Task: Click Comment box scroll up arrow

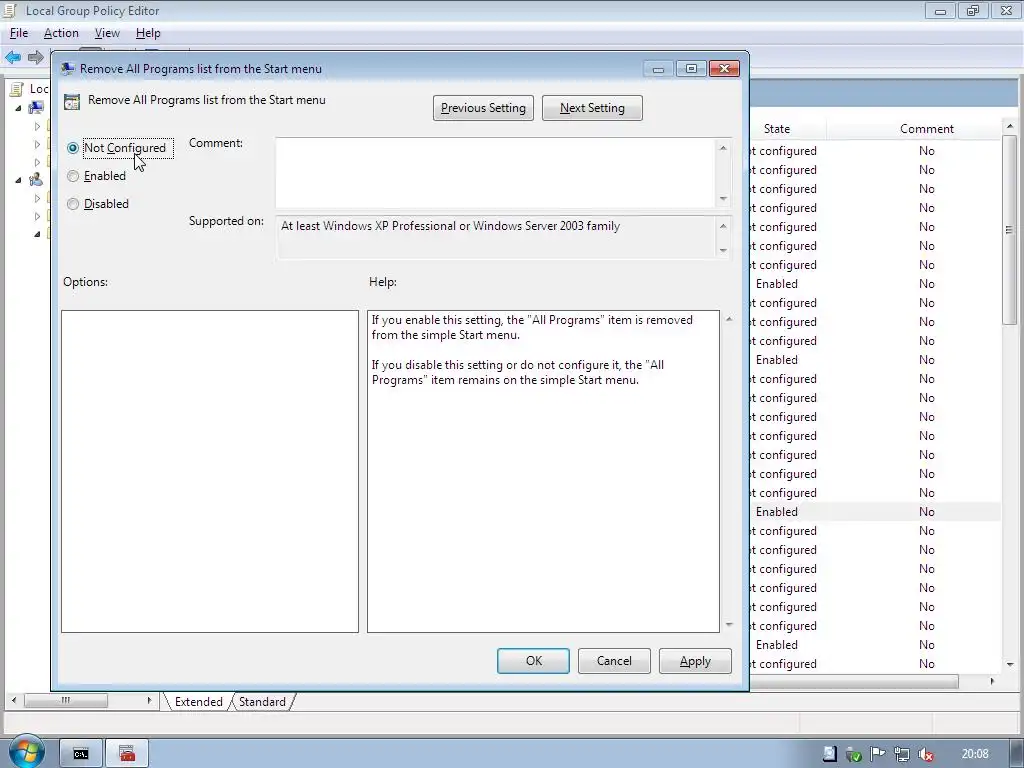Action: pos(723,148)
